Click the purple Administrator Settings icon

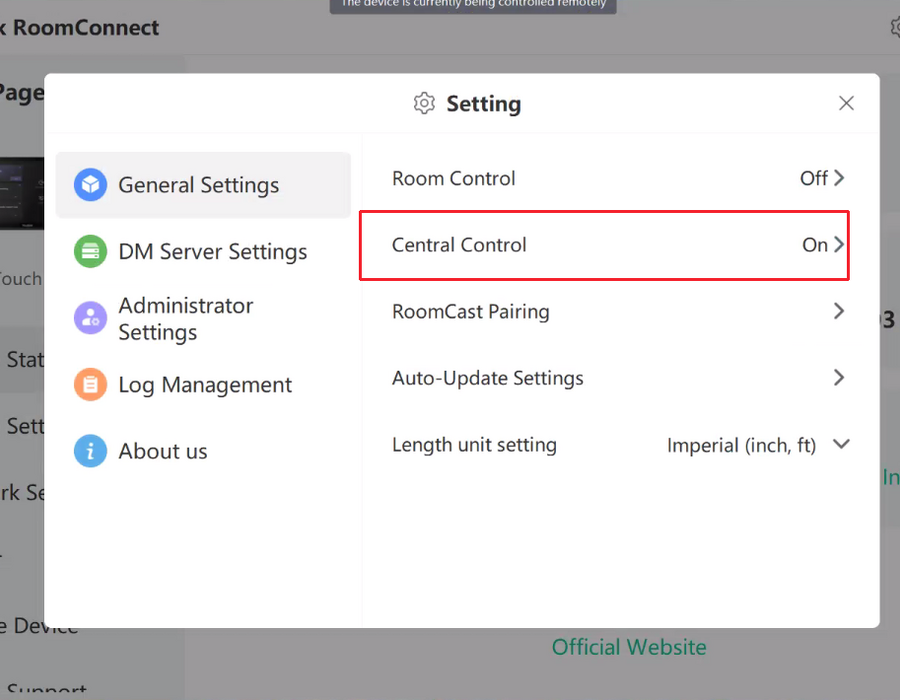point(90,318)
